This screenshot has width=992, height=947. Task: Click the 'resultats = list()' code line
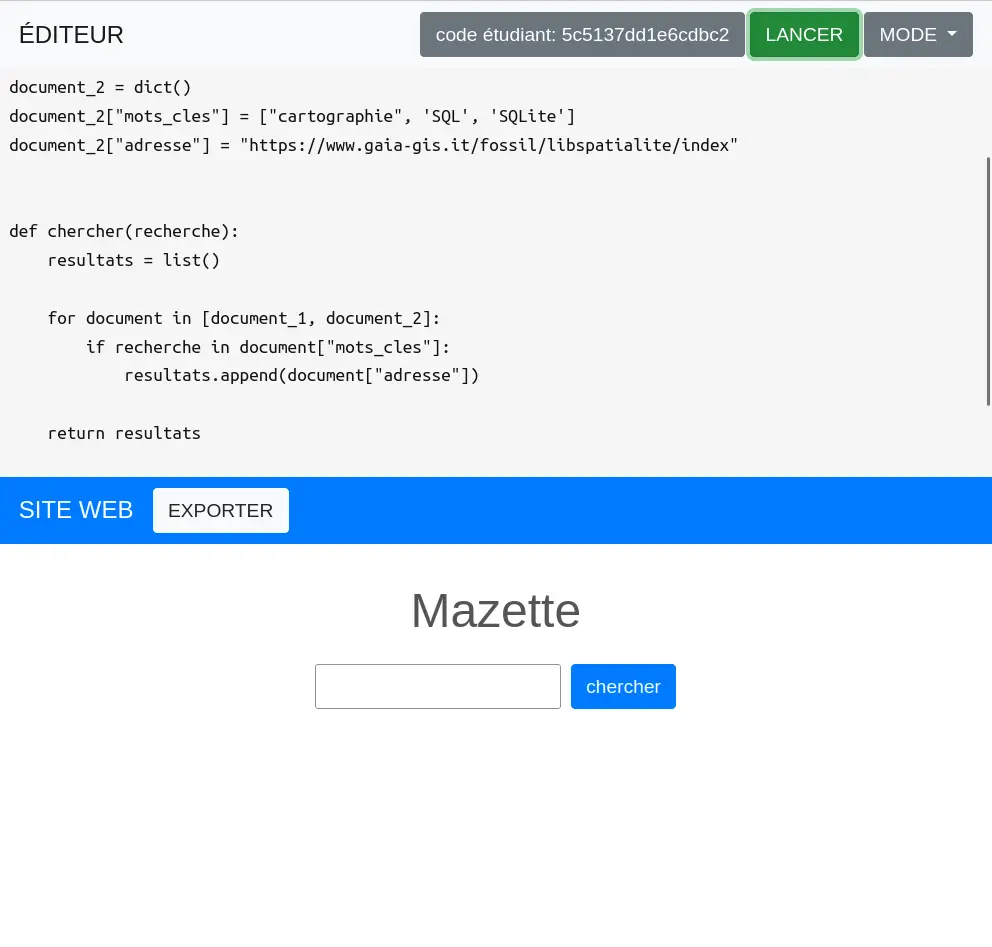tap(133, 261)
